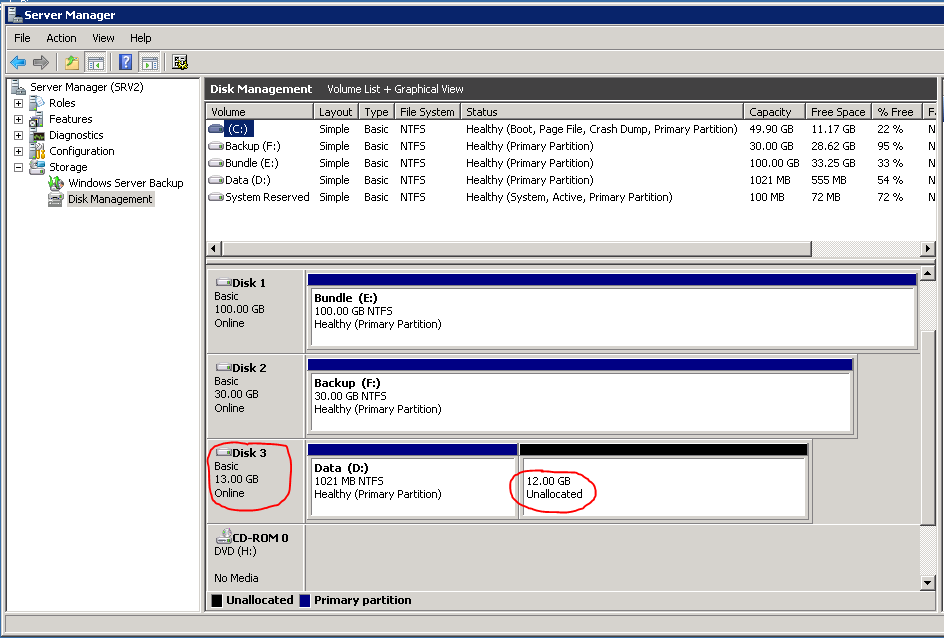Select the Backup (F:) partition on Disk 2
944x638 pixels.
580,395
